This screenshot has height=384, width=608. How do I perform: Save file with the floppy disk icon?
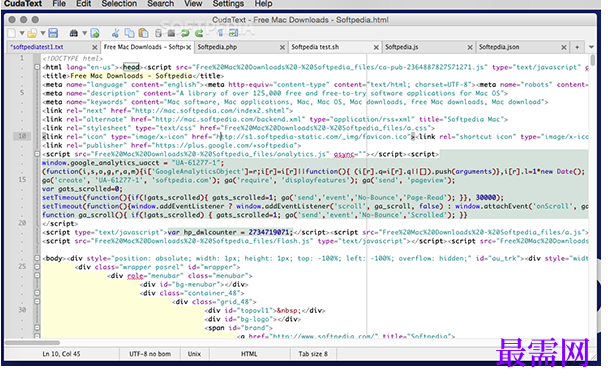53,33
